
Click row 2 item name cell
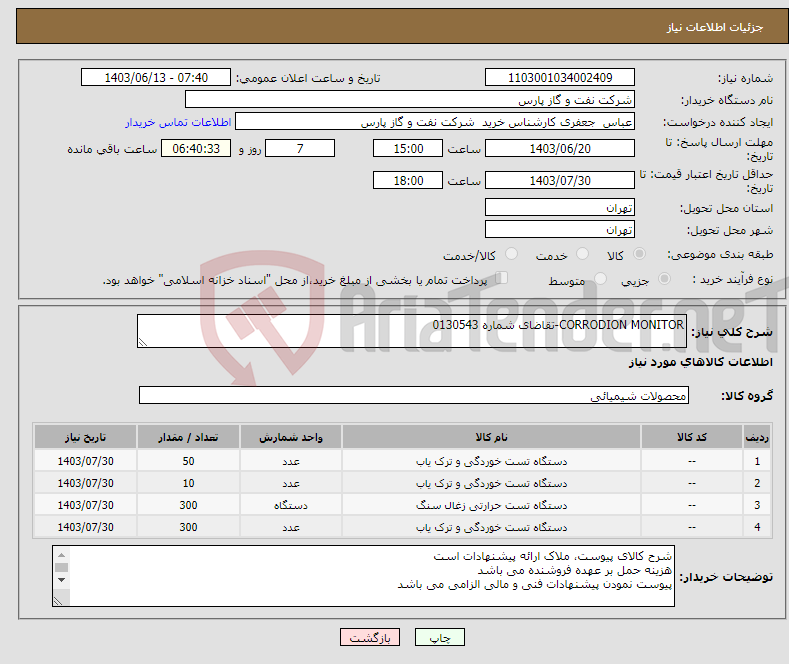coord(491,483)
